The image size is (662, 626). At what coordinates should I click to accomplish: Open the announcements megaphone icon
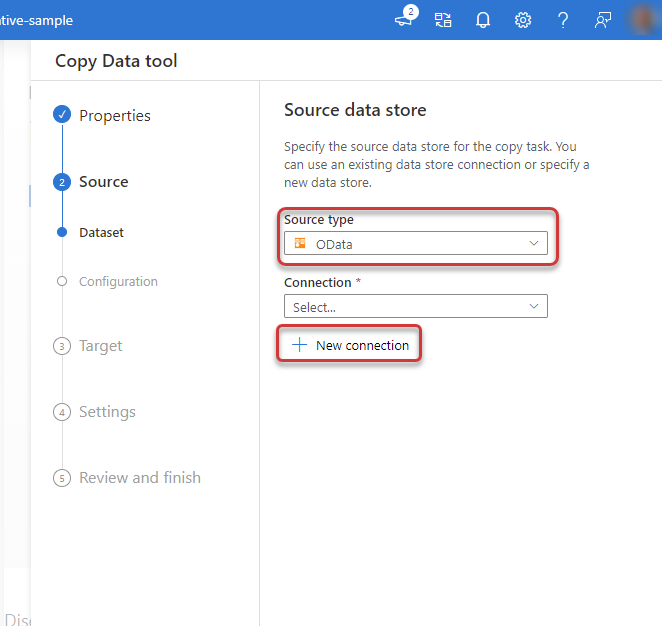pyautogui.click(x=404, y=19)
